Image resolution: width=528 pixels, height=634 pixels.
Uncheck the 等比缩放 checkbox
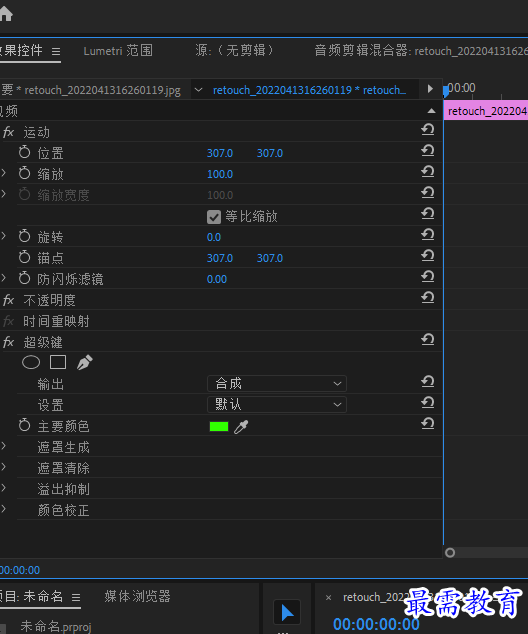point(214,217)
